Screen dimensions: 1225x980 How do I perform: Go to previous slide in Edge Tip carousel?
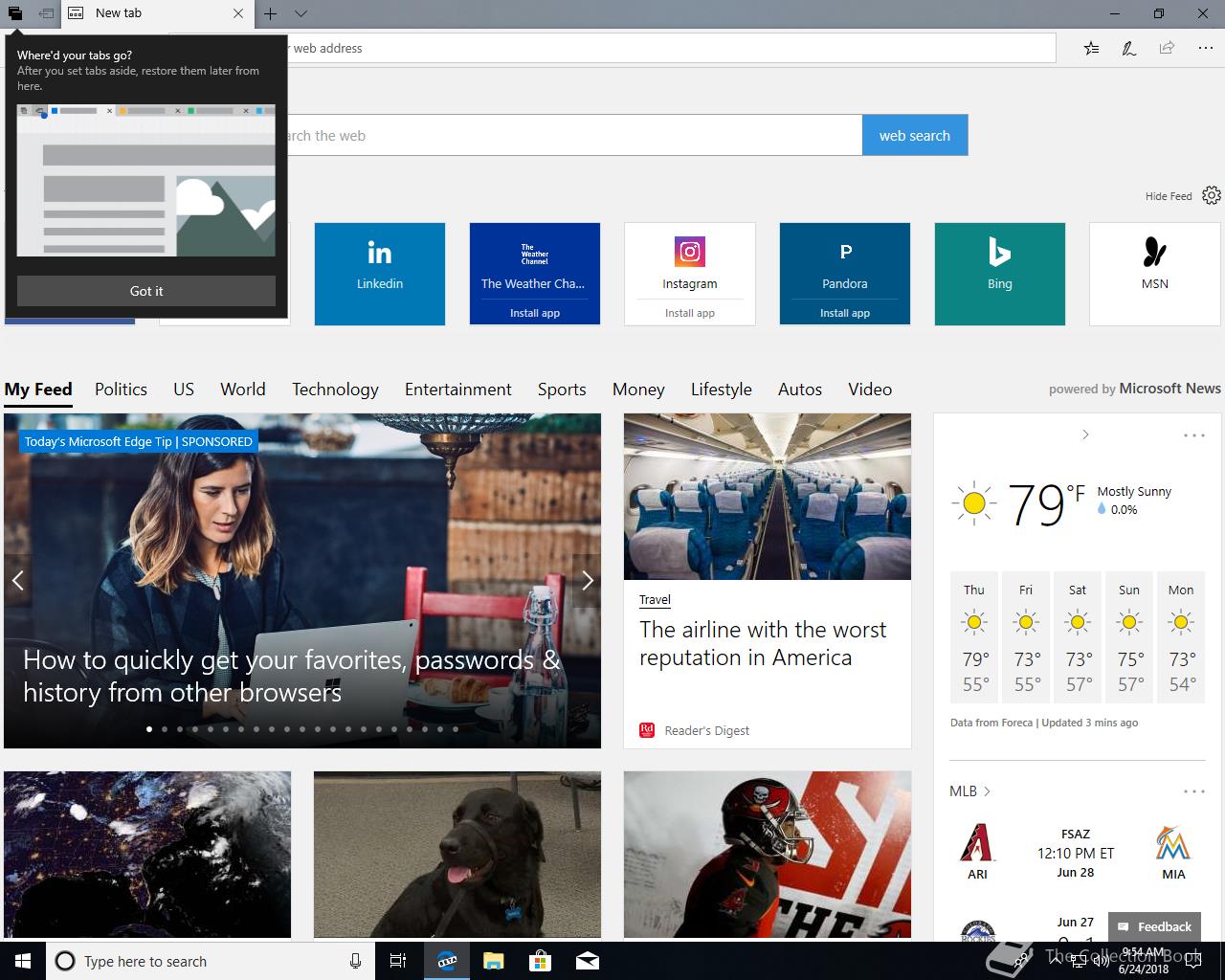17,580
